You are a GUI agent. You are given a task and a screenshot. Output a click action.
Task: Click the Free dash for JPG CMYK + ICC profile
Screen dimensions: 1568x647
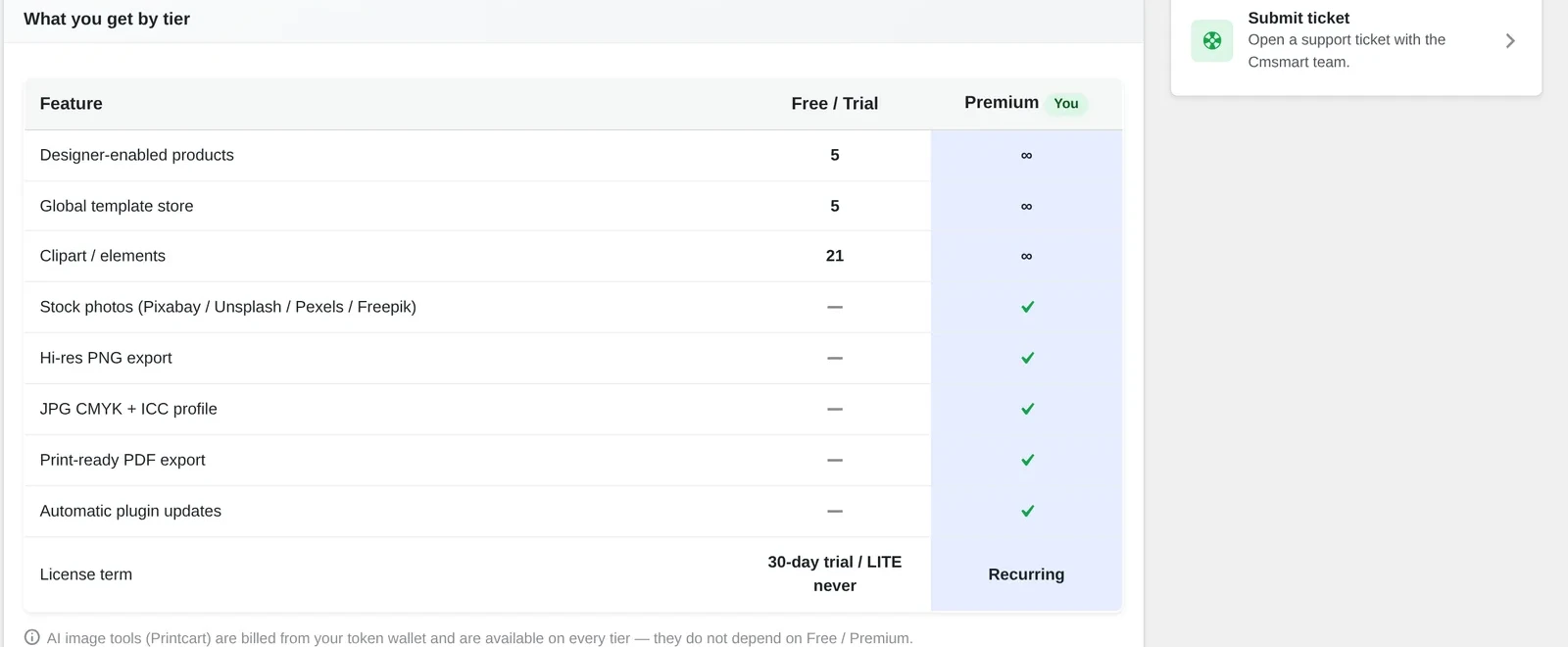(835, 409)
